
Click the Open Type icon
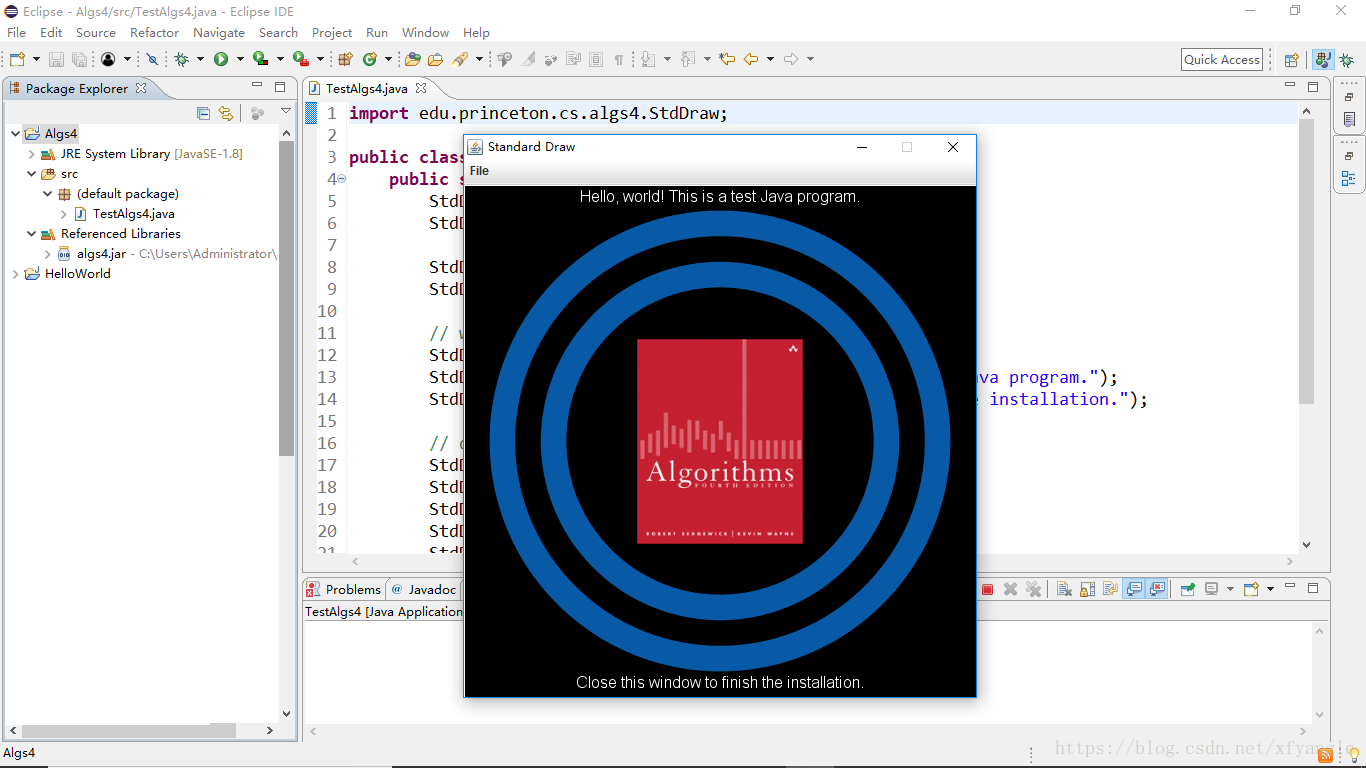[412, 59]
